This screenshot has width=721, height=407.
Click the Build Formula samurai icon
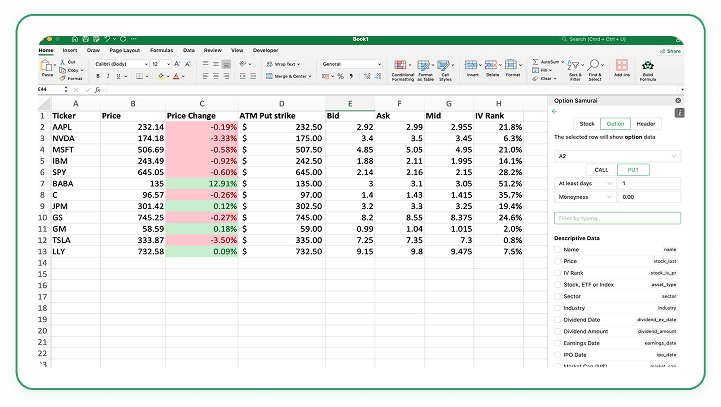pyautogui.click(x=648, y=65)
